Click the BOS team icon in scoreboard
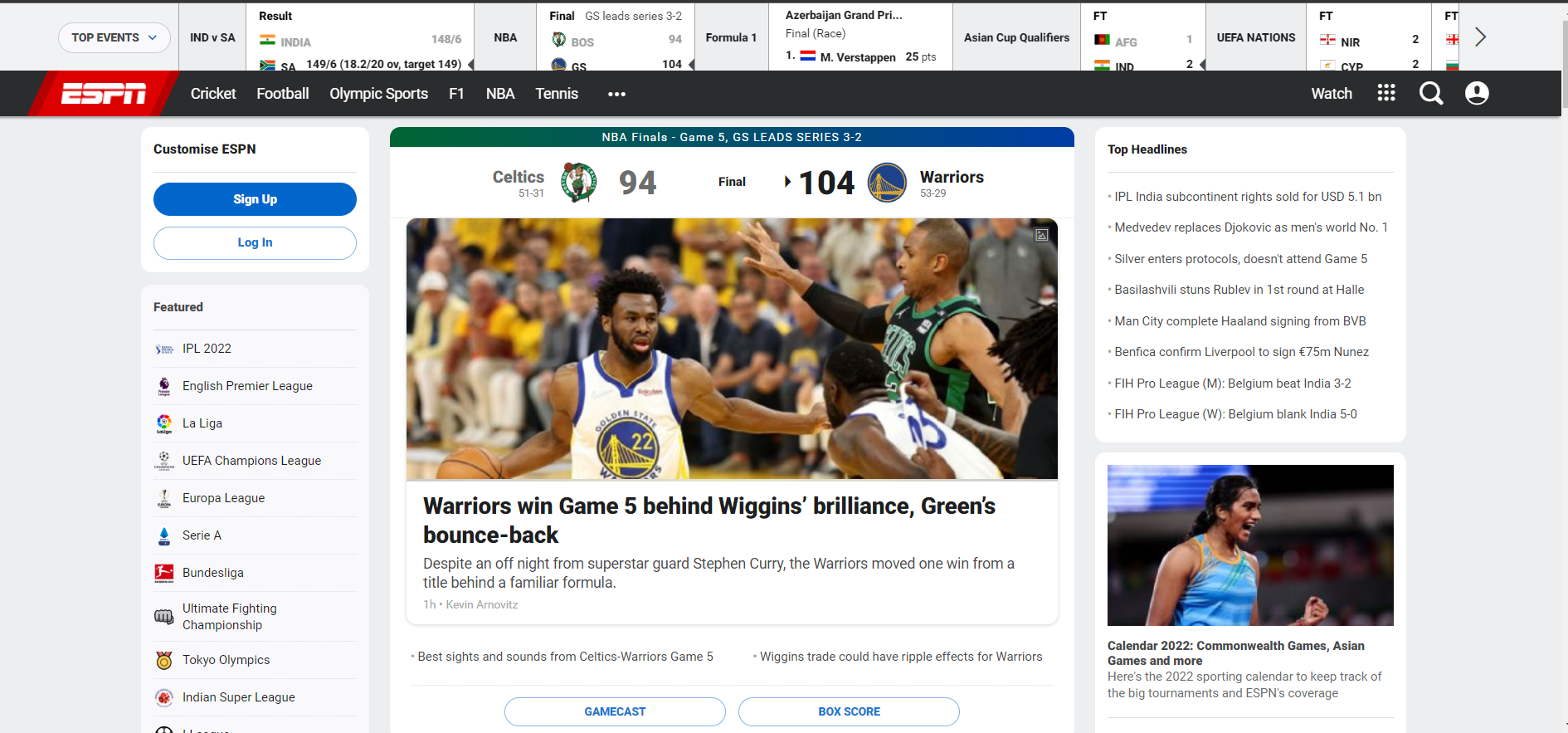Screen dimensions: 1568x733 click(558, 40)
